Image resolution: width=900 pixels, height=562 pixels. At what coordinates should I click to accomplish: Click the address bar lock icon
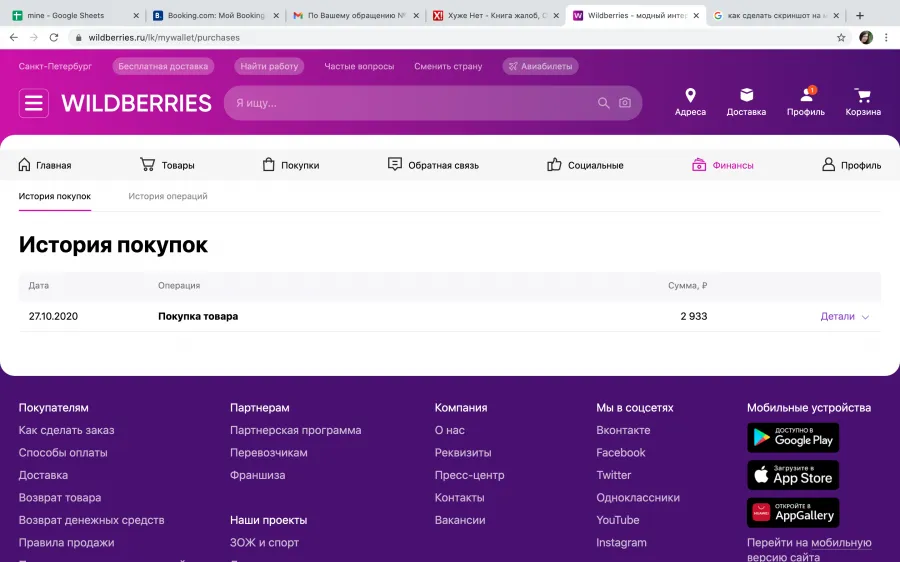click(79, 37)
